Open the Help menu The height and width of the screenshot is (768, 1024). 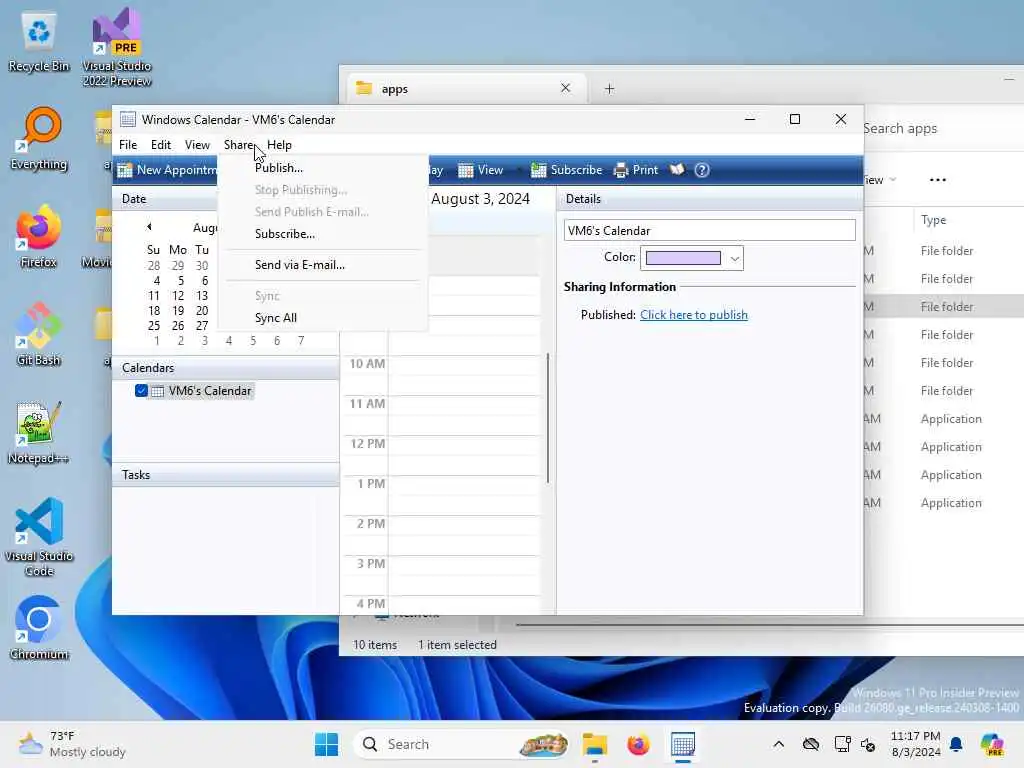coord(279,145)
